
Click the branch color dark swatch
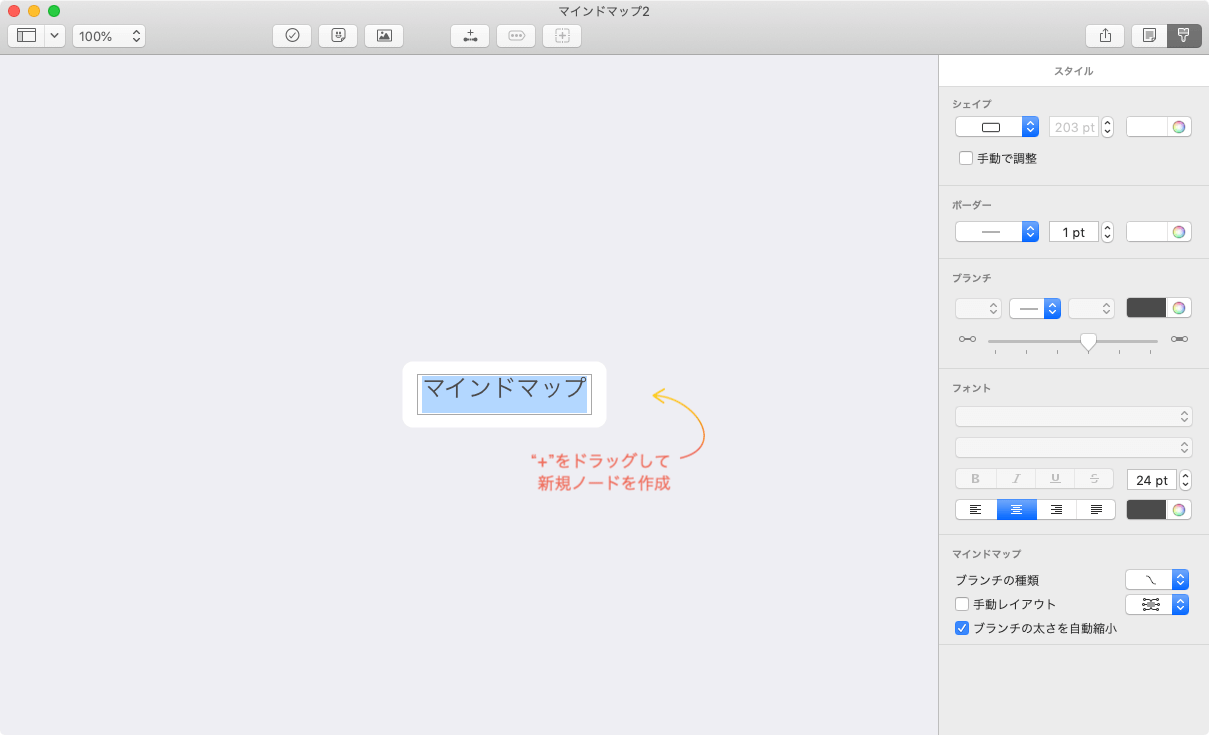coord(1146,308)
